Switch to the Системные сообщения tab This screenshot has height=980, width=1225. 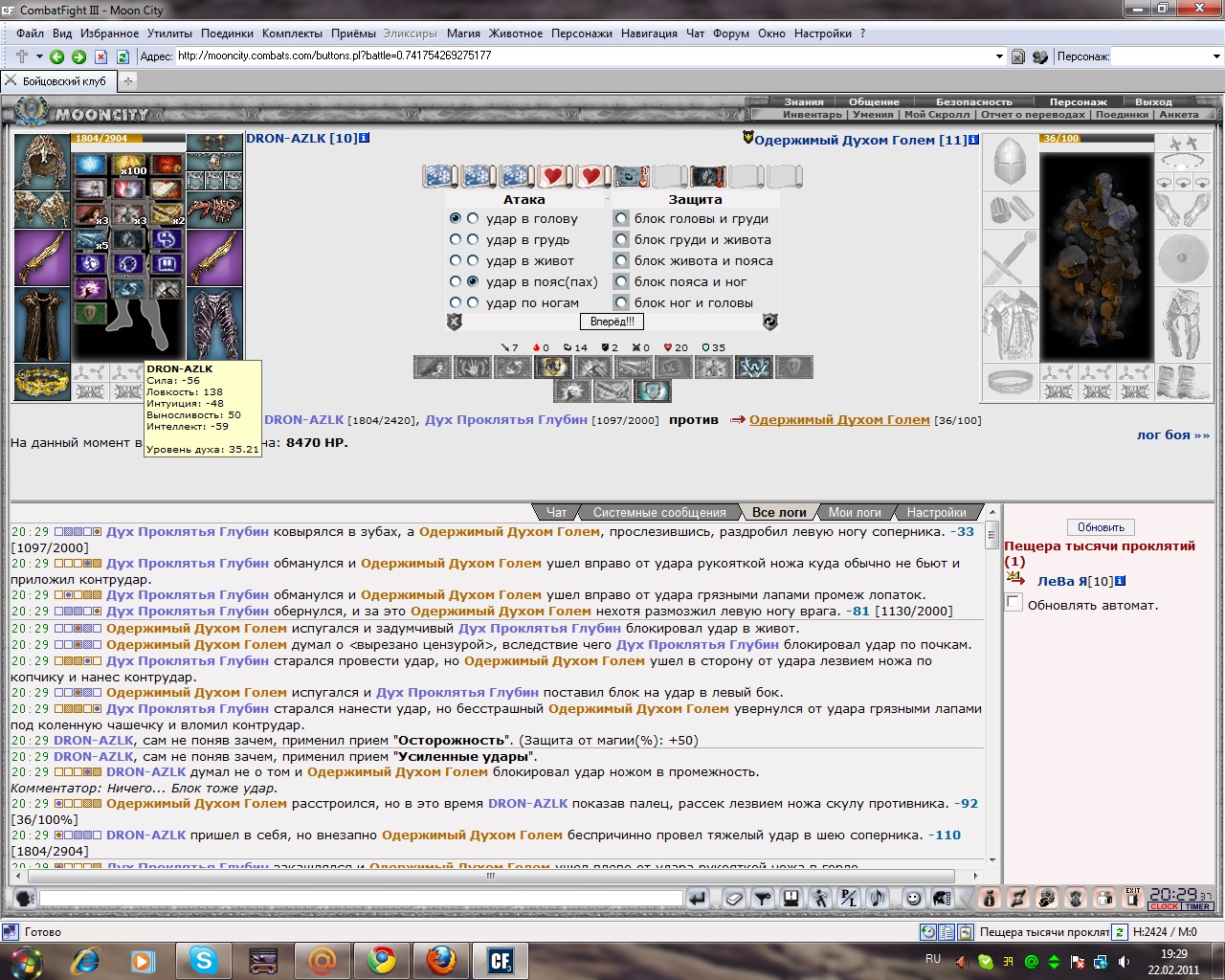(659, 512)
